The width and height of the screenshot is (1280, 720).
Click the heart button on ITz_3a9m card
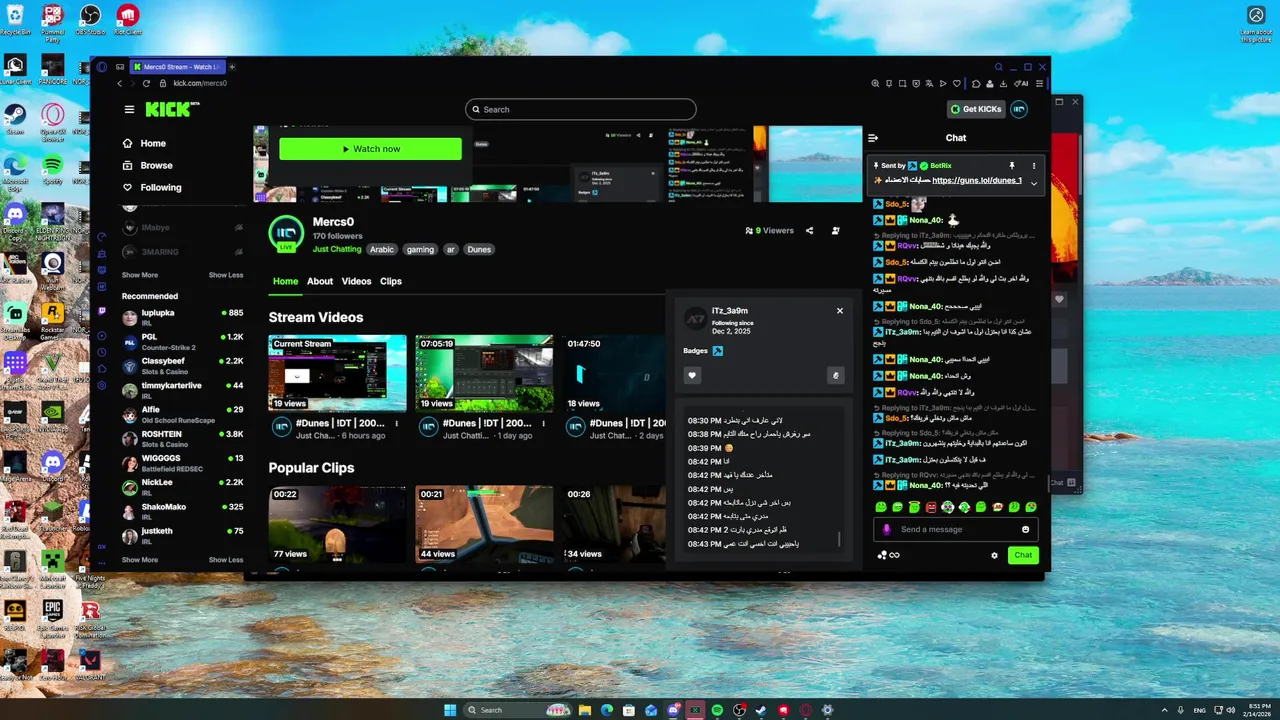click(692, 376)
